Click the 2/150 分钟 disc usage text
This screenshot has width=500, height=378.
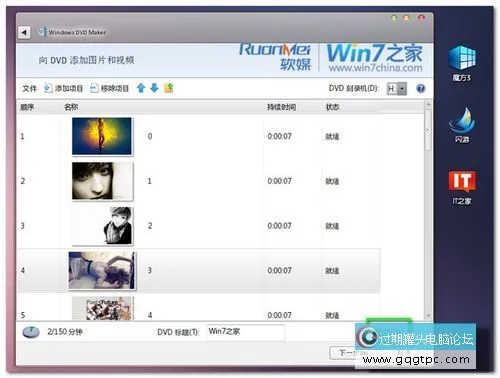(x=65, y=332)
